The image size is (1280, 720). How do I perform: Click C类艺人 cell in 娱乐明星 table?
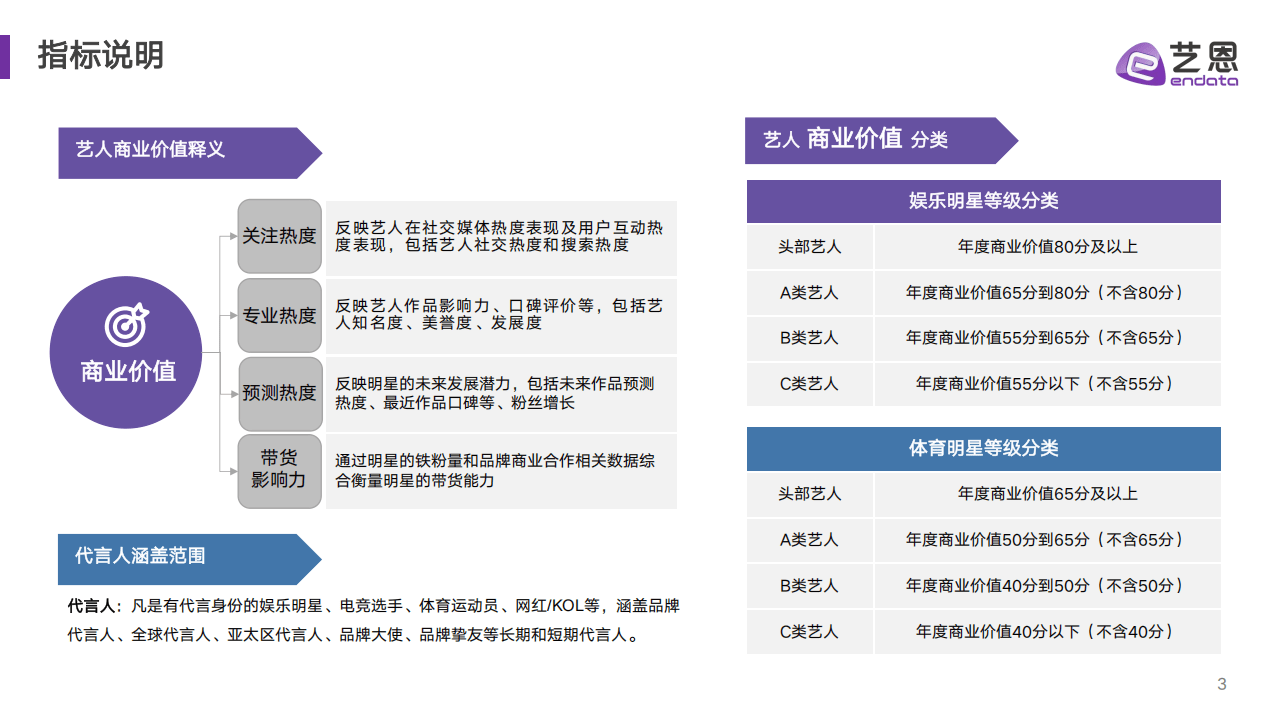(x=810, y=384)
